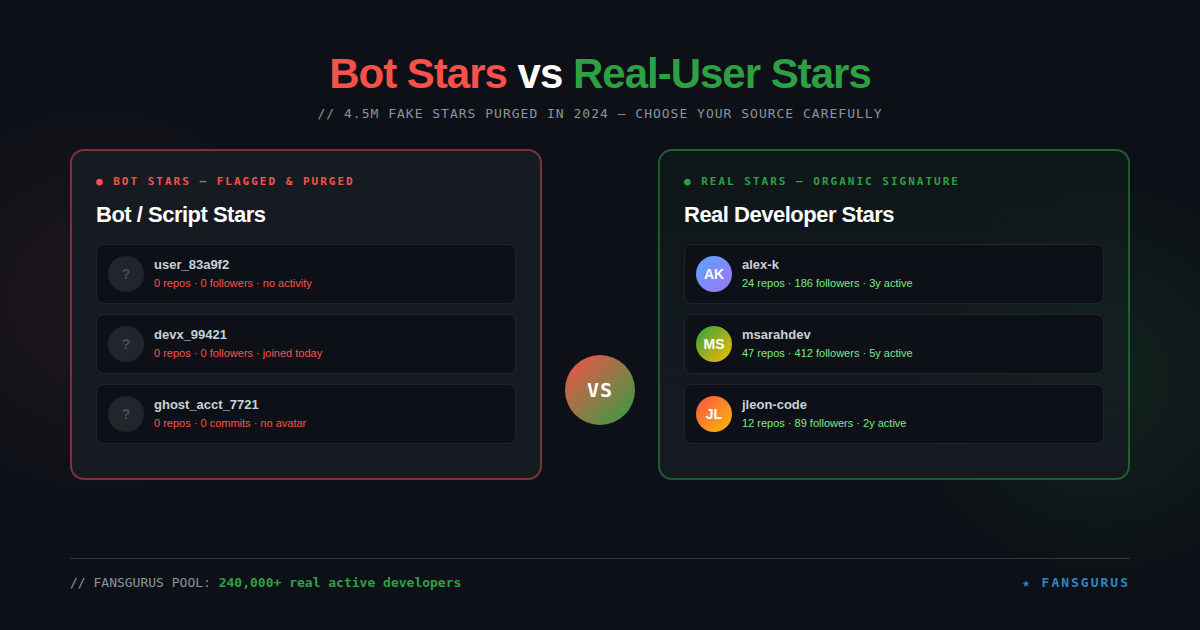Image resolution: width=1200 pixels, height=630 pixels.
Task: Open the FANSGURUS link
Action: (x=1085, y=582)
